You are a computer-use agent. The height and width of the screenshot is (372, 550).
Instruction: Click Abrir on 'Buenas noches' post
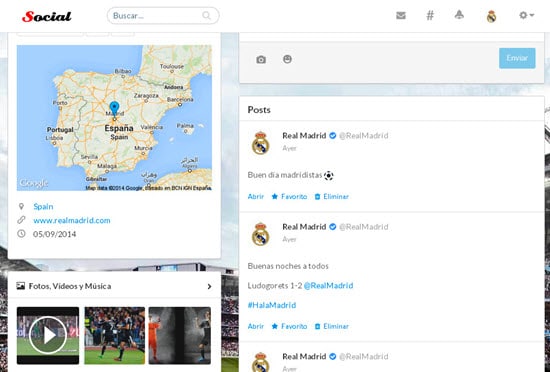point(256,326)
